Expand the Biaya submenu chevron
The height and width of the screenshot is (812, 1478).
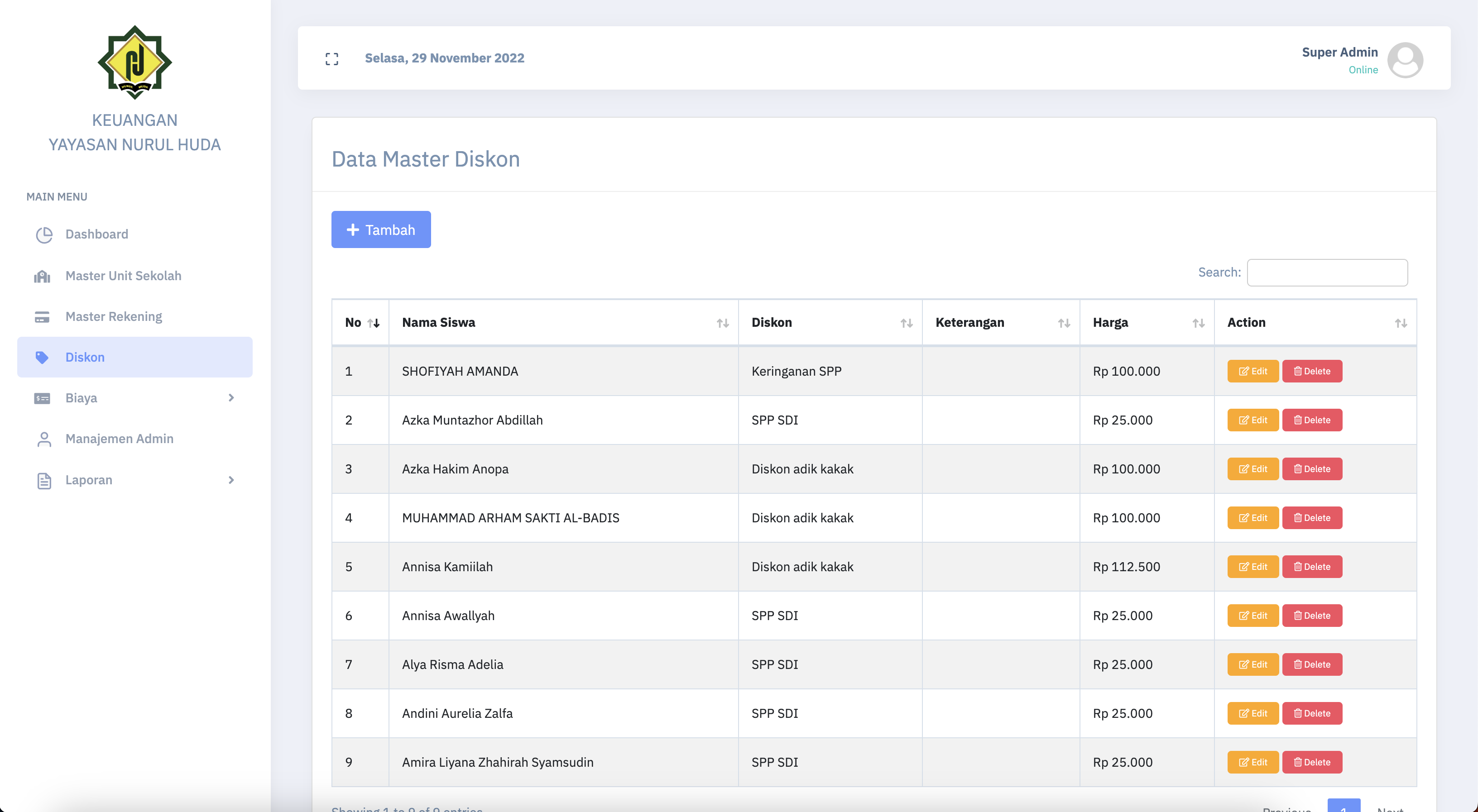coord(231,398)
